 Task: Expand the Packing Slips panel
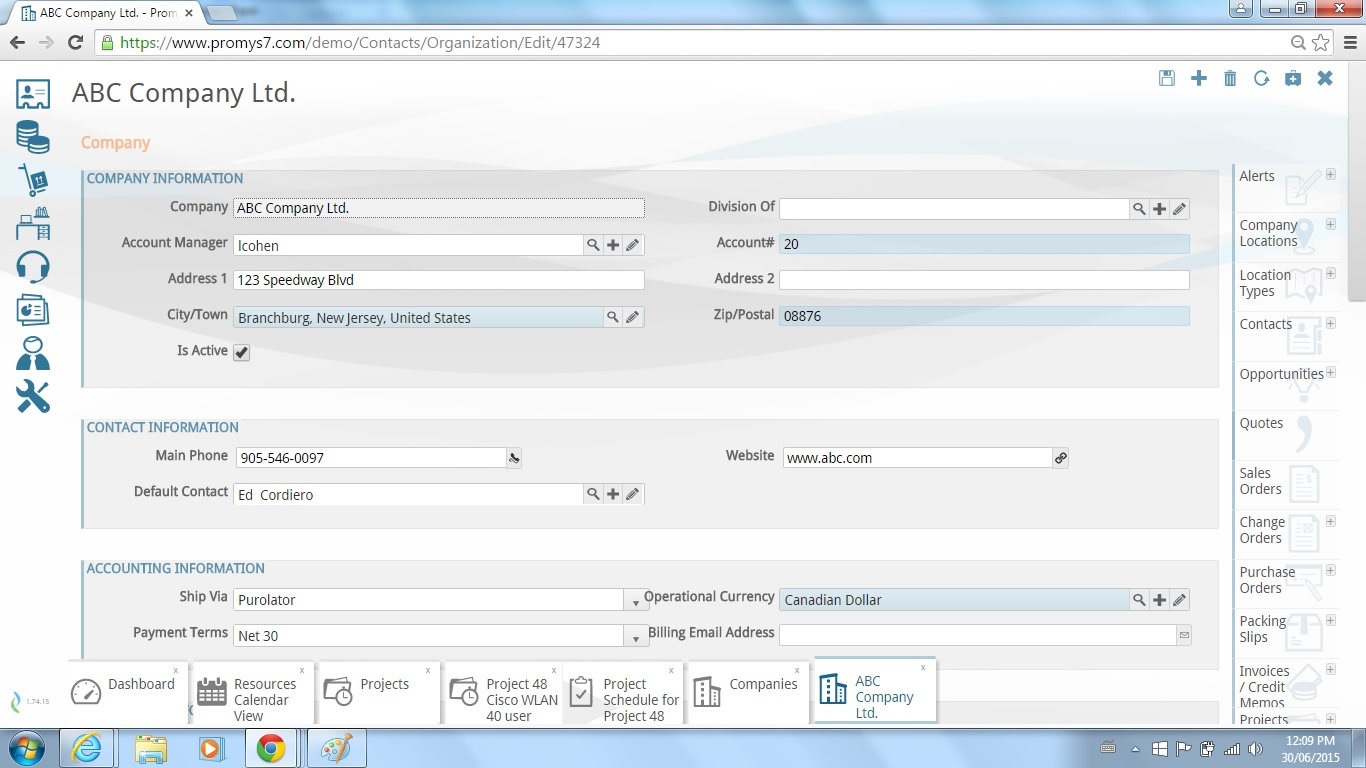pyautogui.click(x=1331, y=620)
